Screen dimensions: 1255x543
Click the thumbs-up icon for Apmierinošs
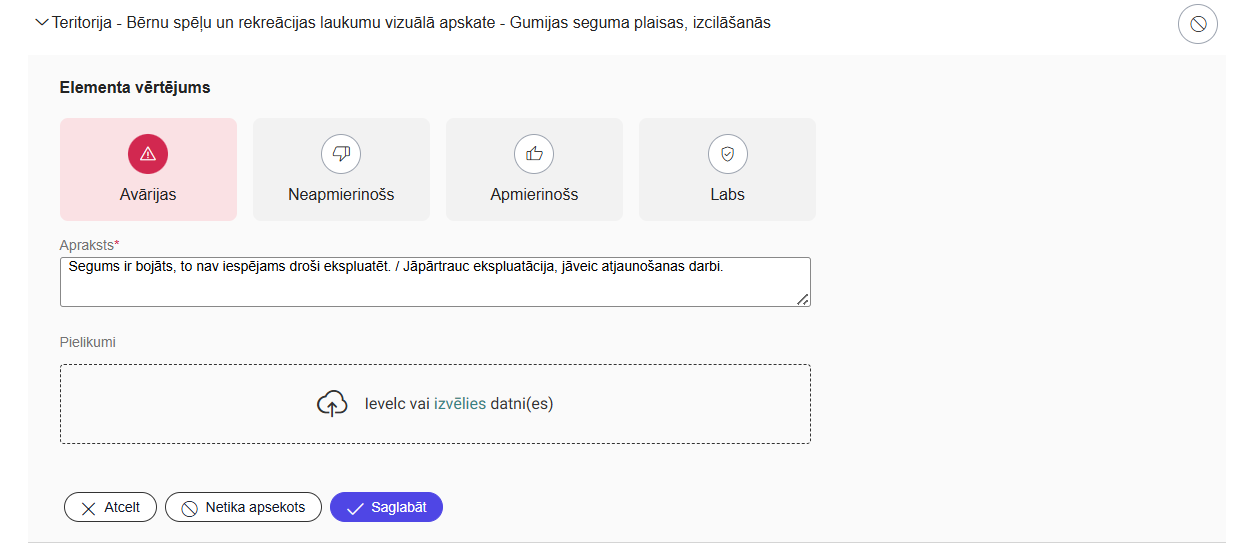tap(534, 153)
